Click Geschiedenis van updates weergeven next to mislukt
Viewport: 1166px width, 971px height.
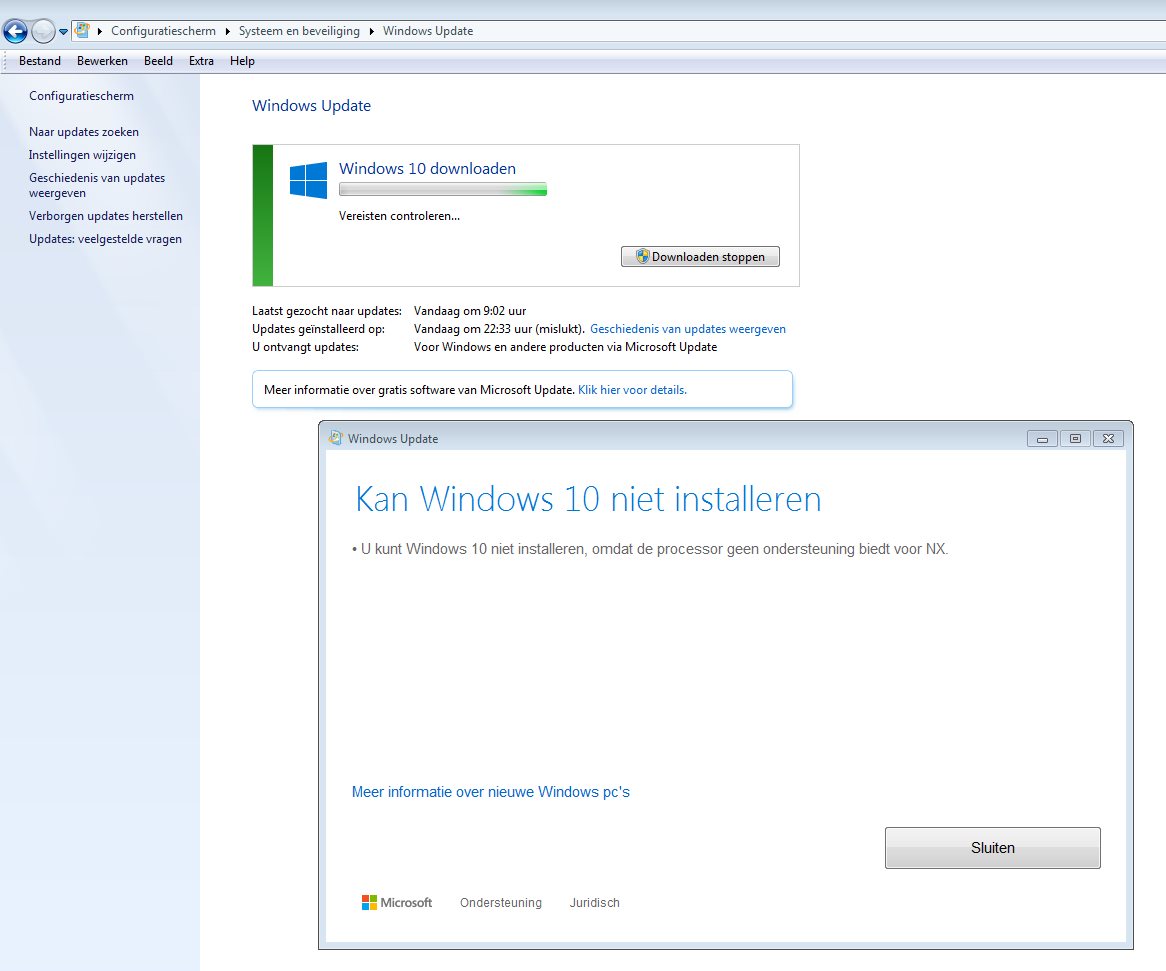(x=687, y=329)
